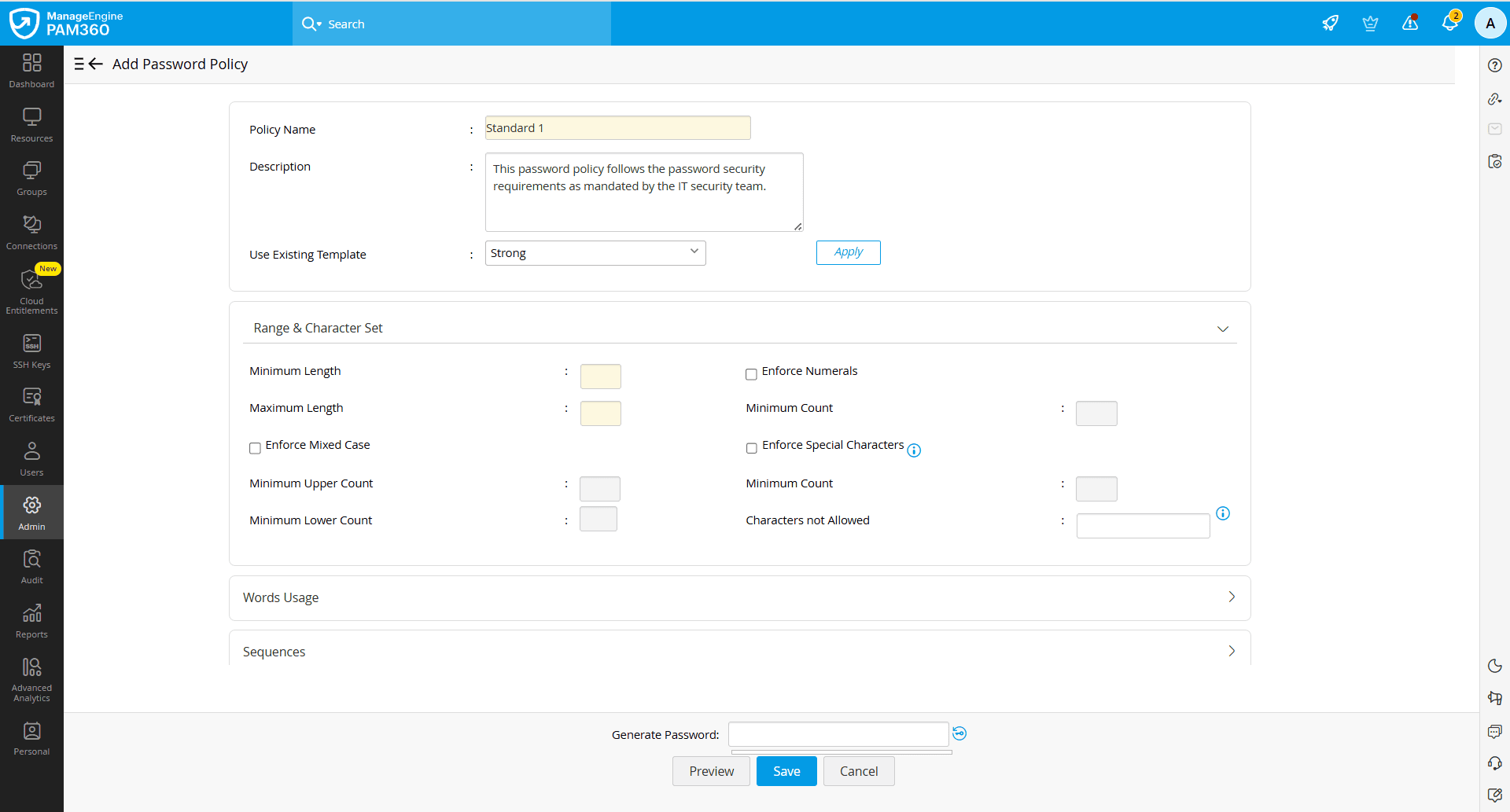The height and width of the screenshot is (812, 1510).
Task: Switch to the Connections section
Action: click(31, 230)
